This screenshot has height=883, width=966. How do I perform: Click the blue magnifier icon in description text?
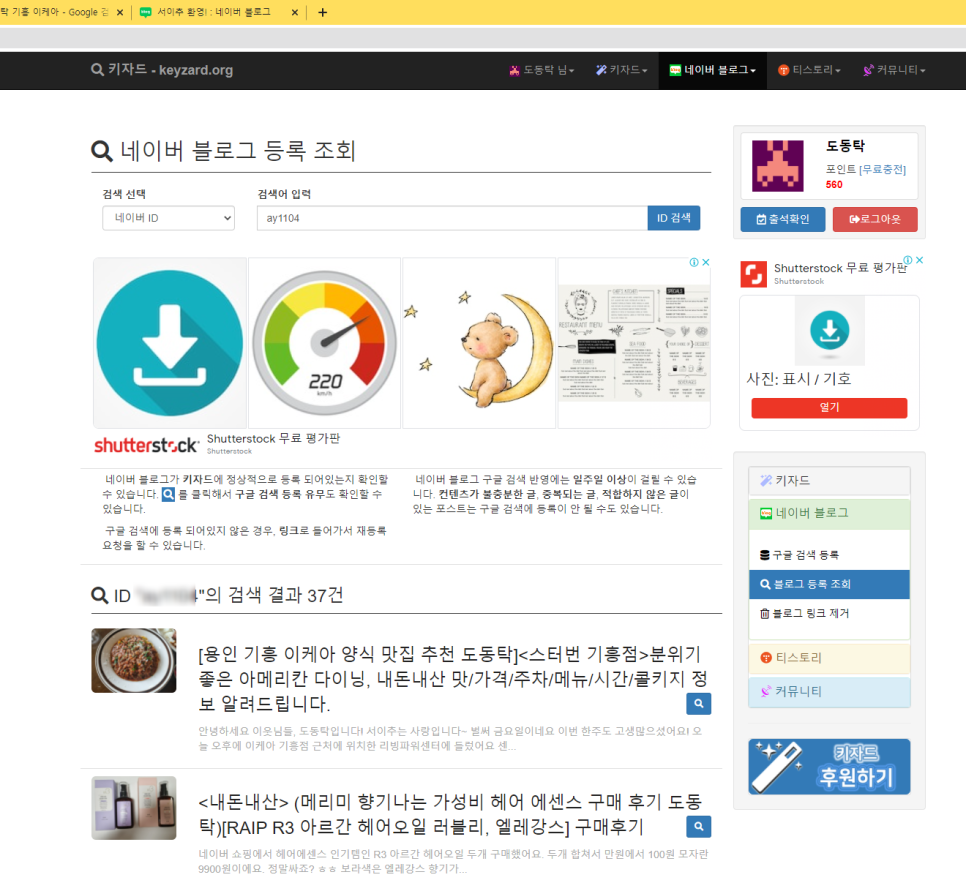[x=168, y=494]
